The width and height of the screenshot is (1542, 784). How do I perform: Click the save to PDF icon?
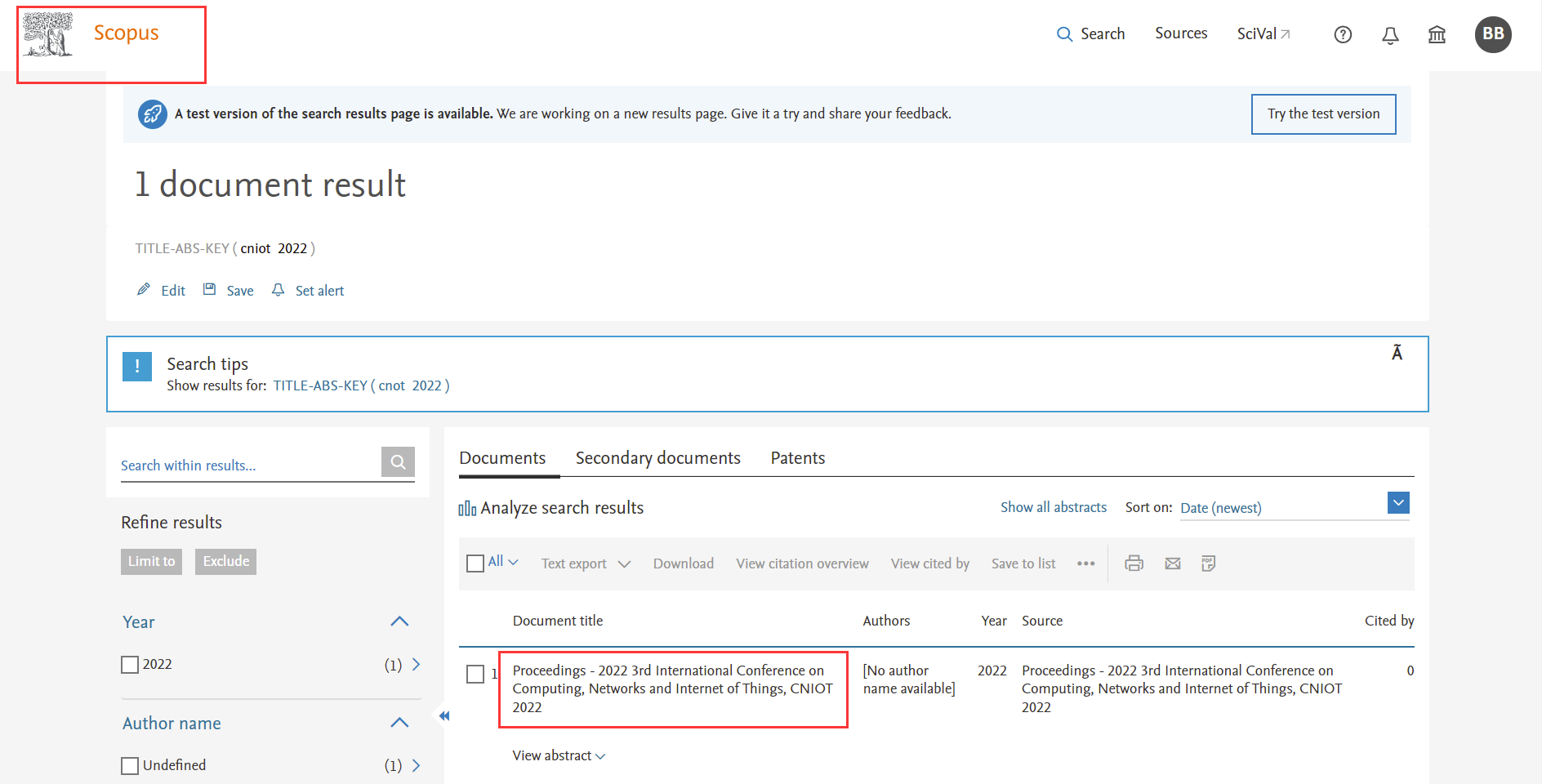[1209, 563]
